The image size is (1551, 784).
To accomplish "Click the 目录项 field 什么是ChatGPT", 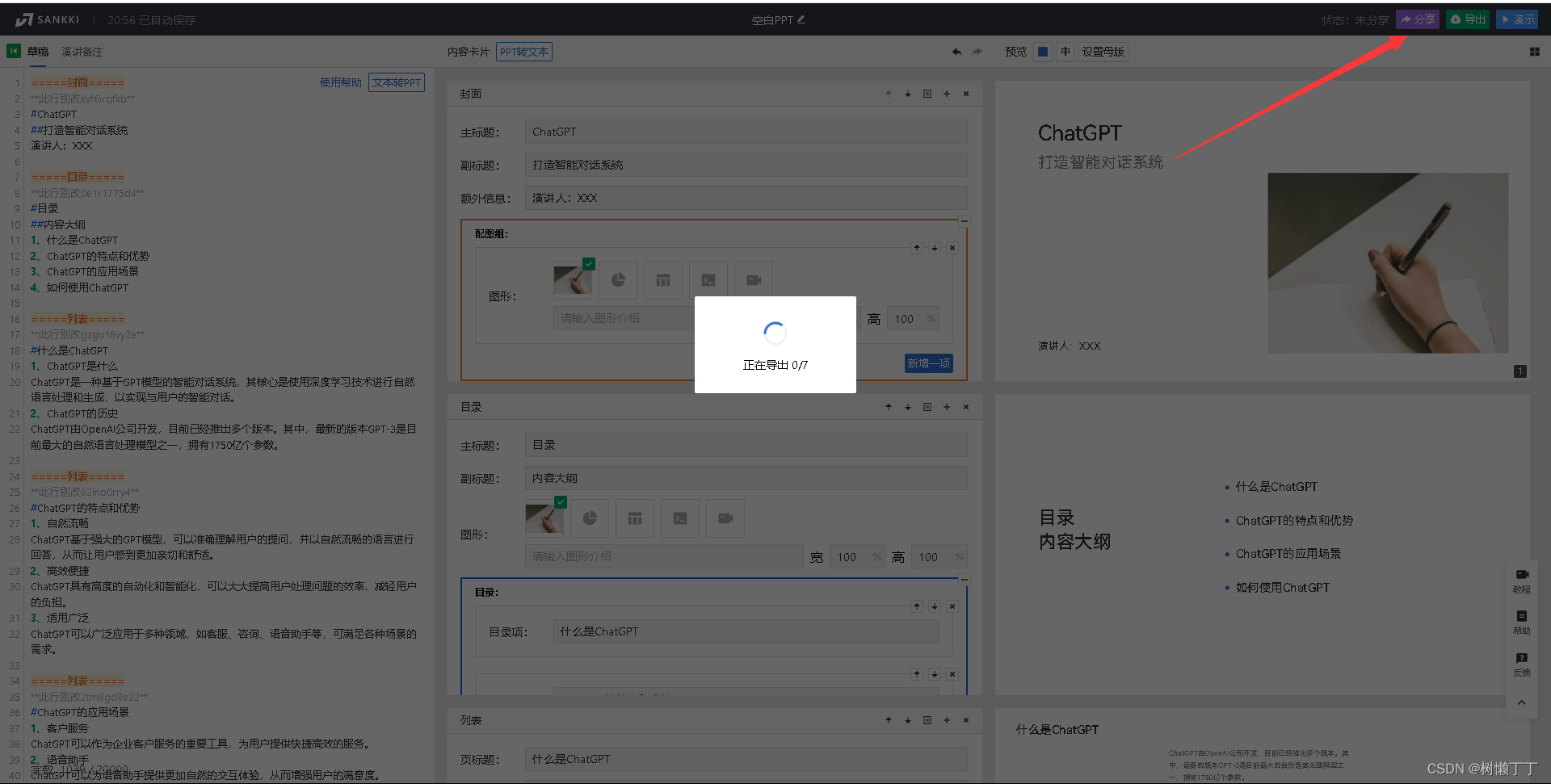I will tap(746, 631).
